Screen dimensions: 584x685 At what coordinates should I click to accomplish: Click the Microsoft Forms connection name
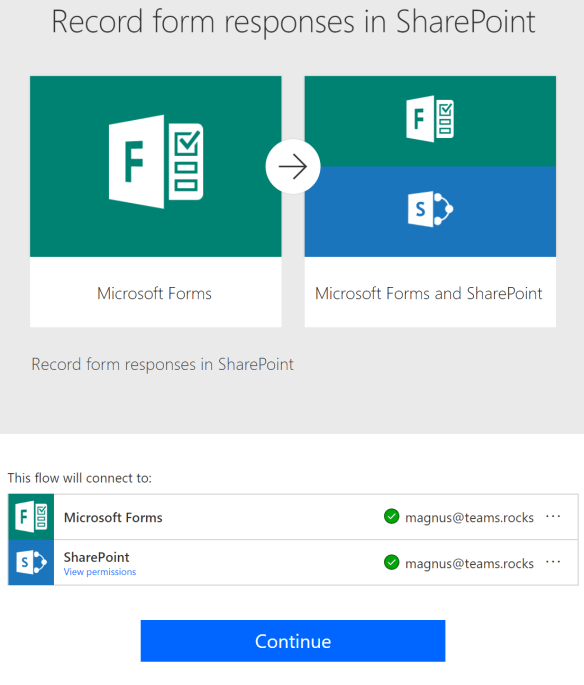[113, 518]
